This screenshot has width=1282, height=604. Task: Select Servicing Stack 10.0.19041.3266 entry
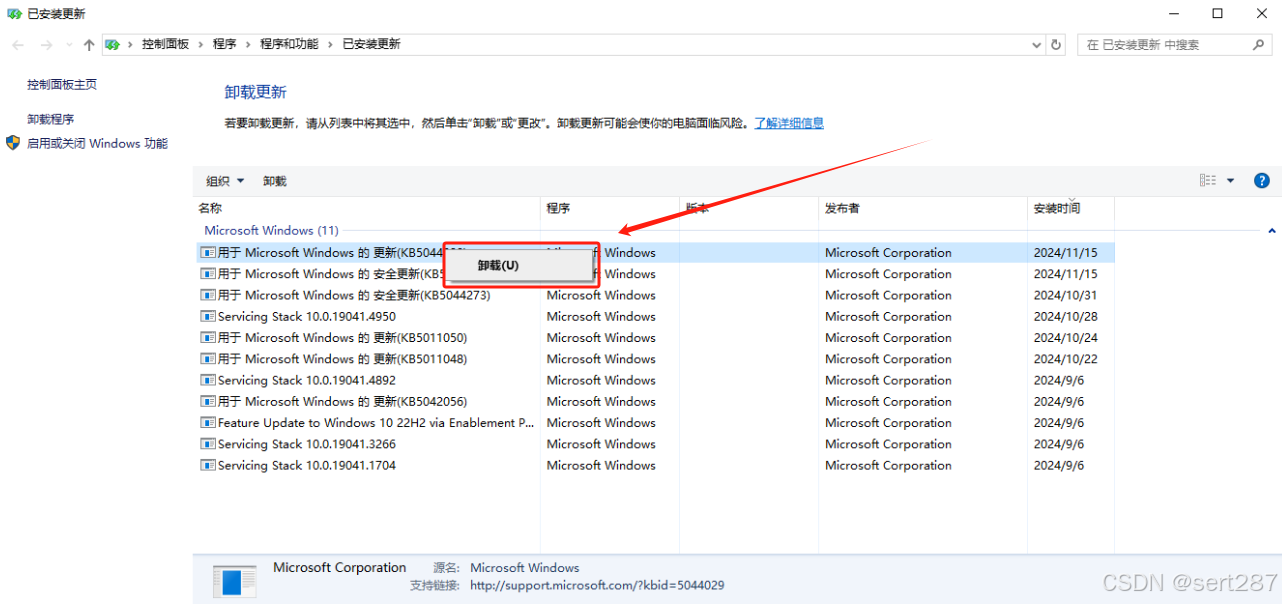pyautogui.click(x=654, y=444)
